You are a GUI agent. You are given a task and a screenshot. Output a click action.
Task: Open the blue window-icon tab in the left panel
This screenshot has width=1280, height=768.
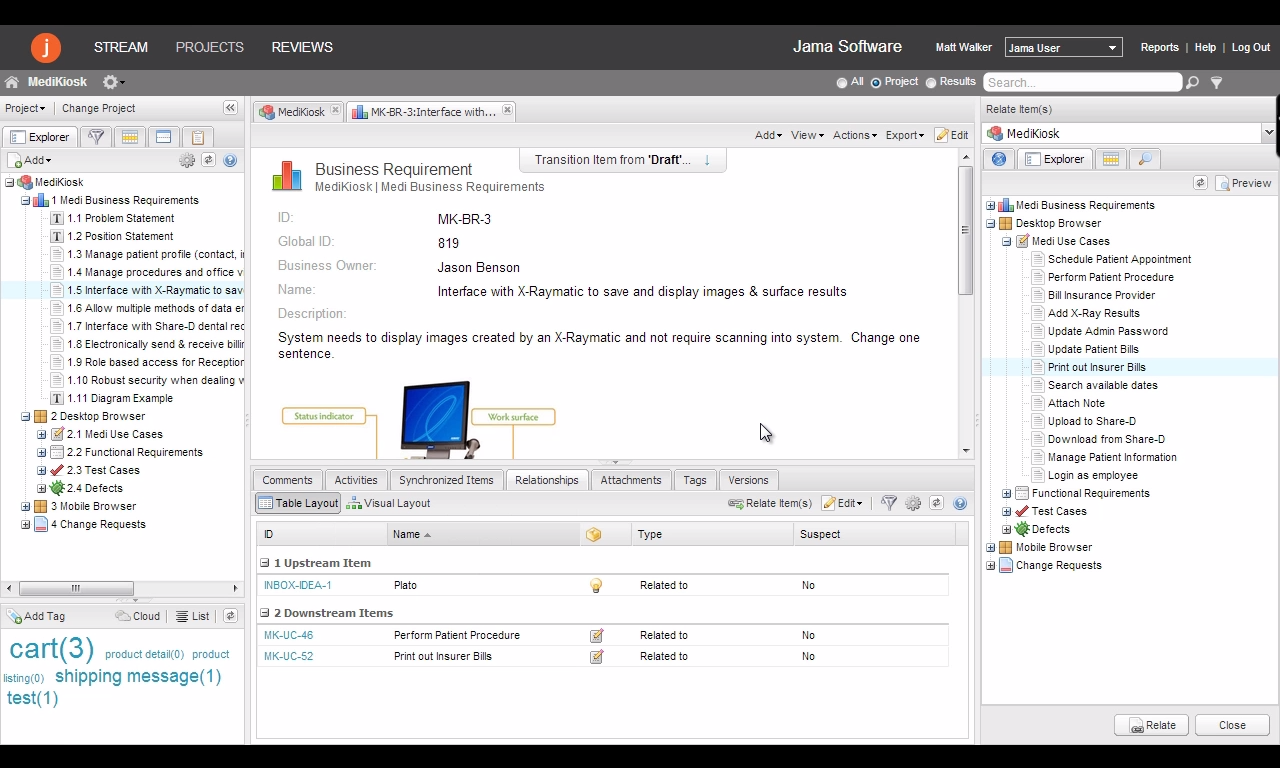164,137
